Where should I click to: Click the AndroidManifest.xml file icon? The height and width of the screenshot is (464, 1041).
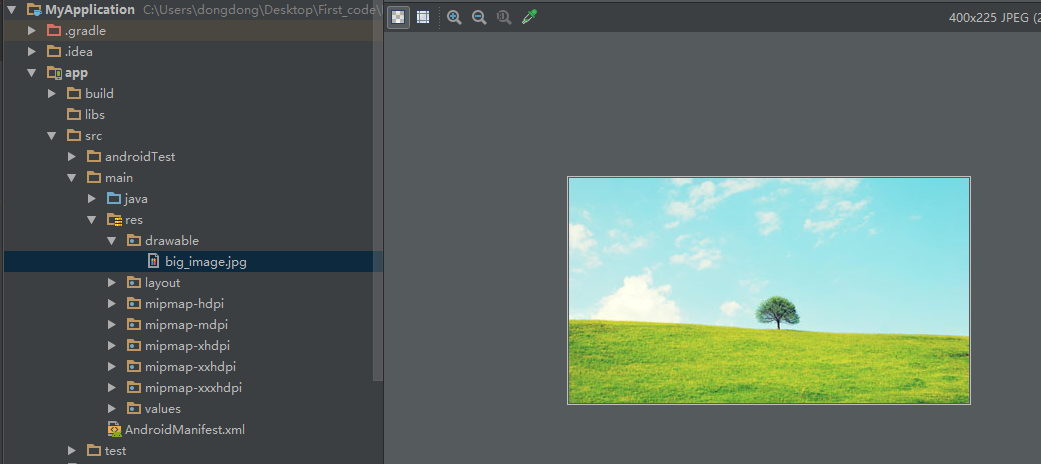(114, 430)
